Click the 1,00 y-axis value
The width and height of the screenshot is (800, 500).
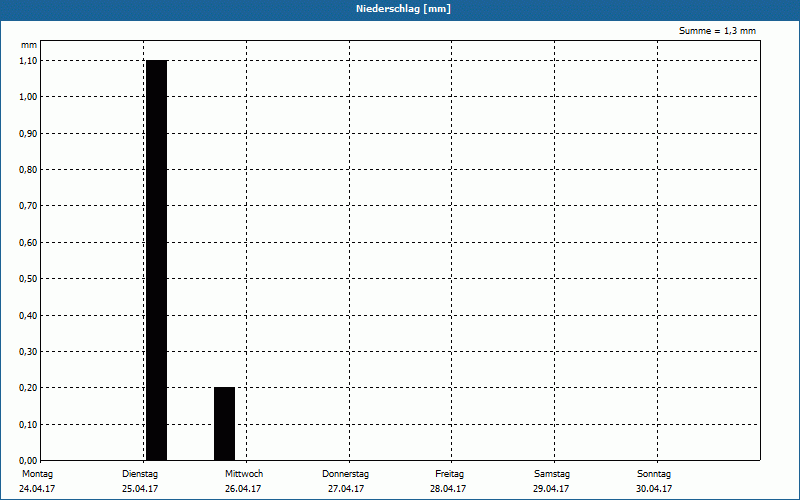[x=28, y=97]
